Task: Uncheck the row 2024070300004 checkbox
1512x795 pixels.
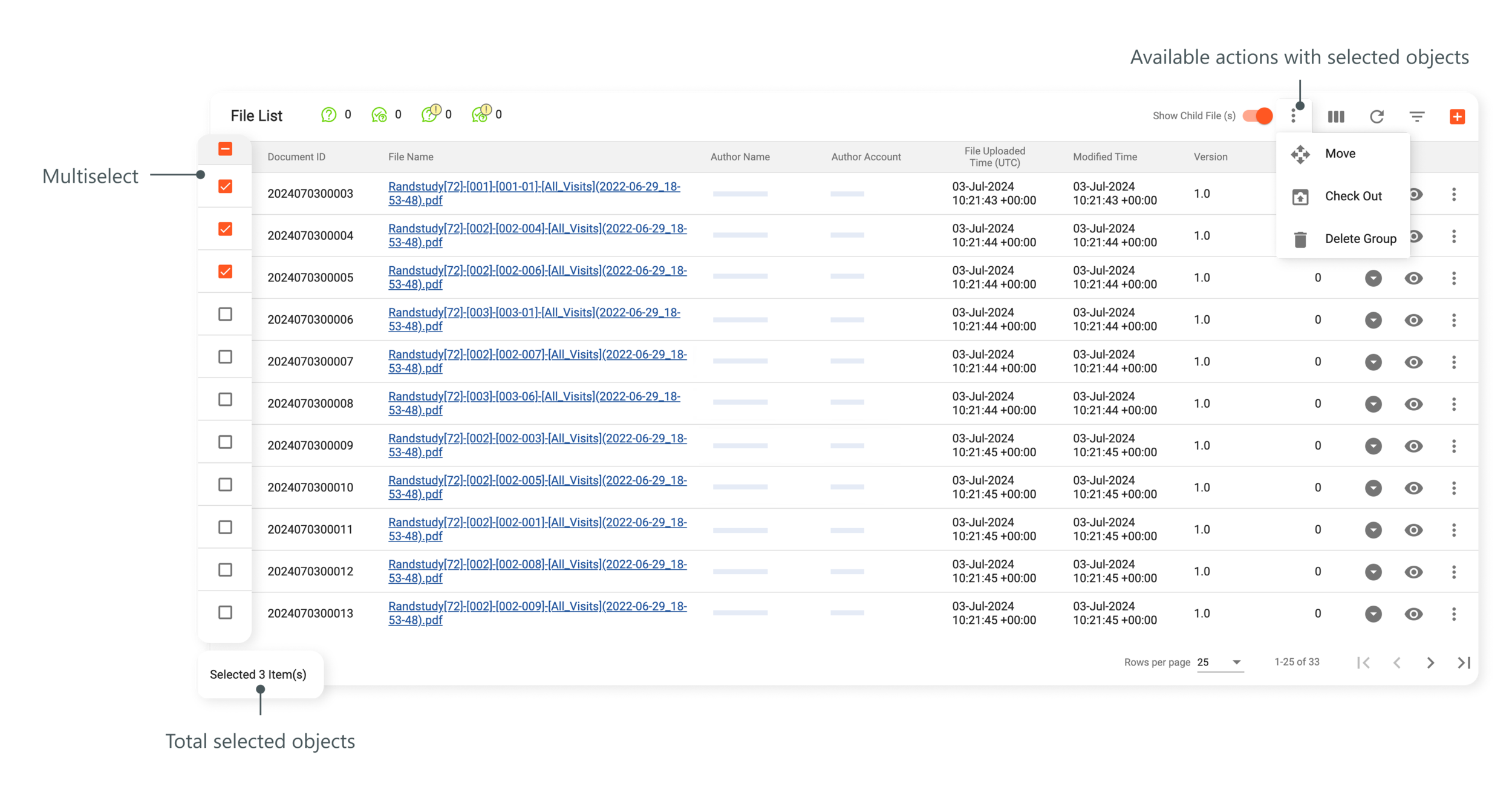Action: pyautogui.click(x=225, y=229)
